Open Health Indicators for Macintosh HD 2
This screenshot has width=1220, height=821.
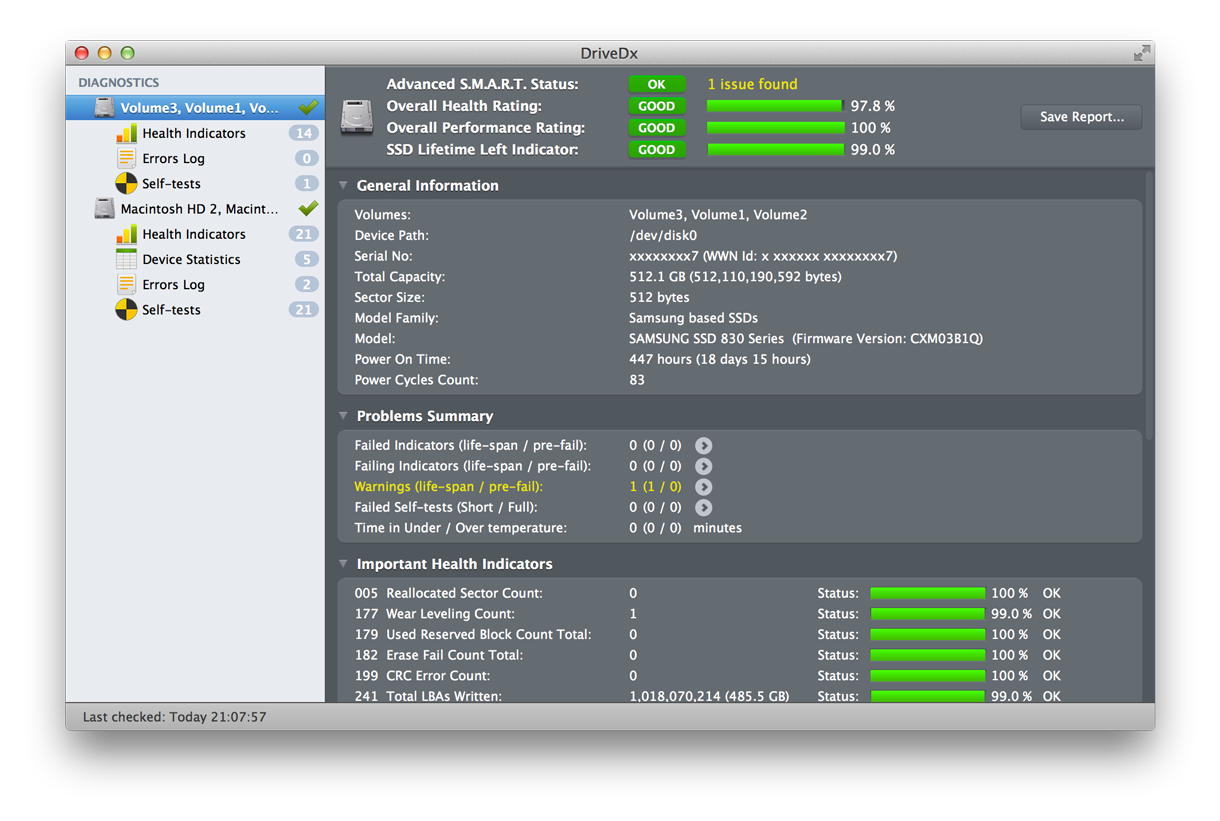point(193,234)
